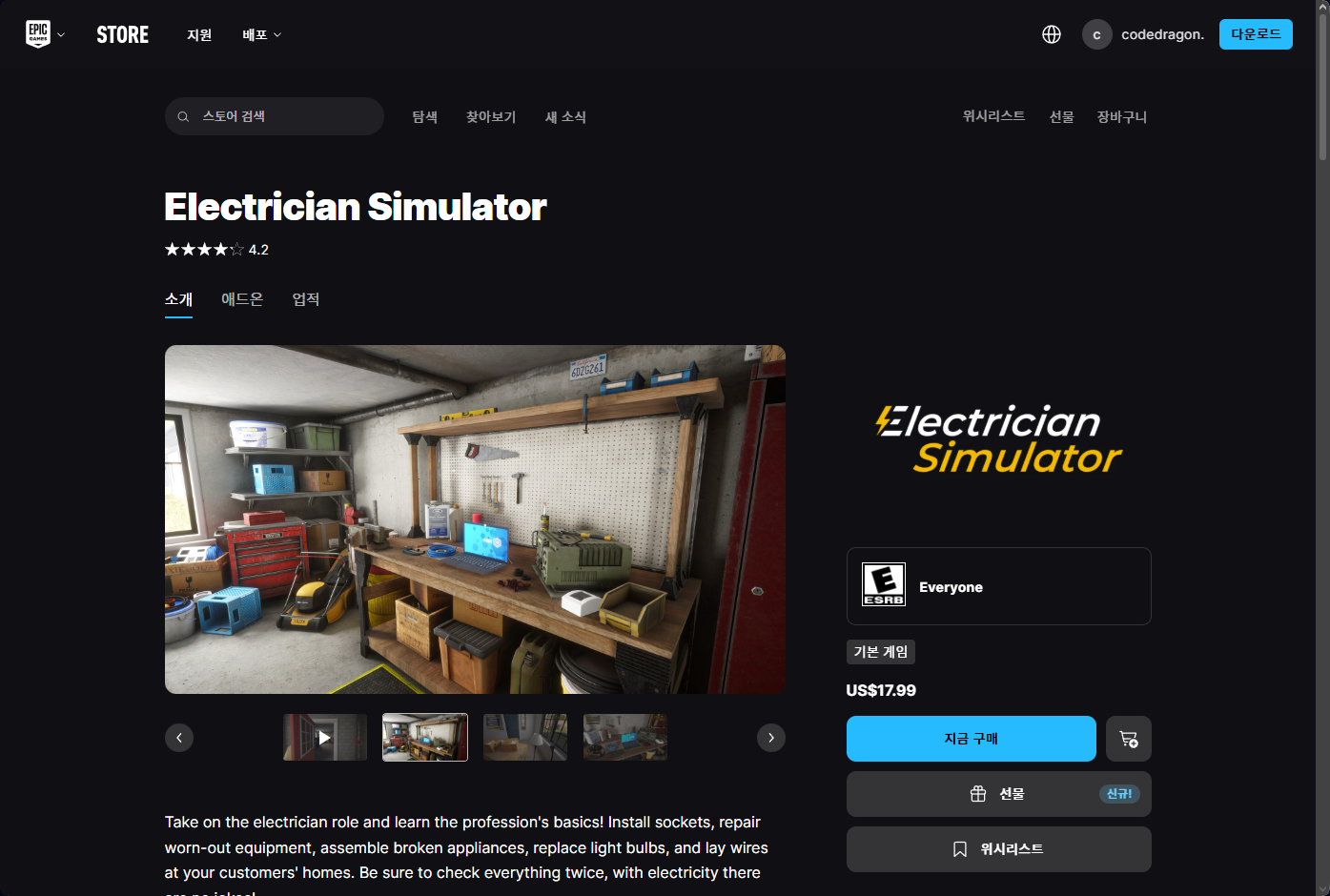Expand the Epic Games logo dropdown arrow
The width and height of the screenshot is (1330, 896).
point(61,35)
